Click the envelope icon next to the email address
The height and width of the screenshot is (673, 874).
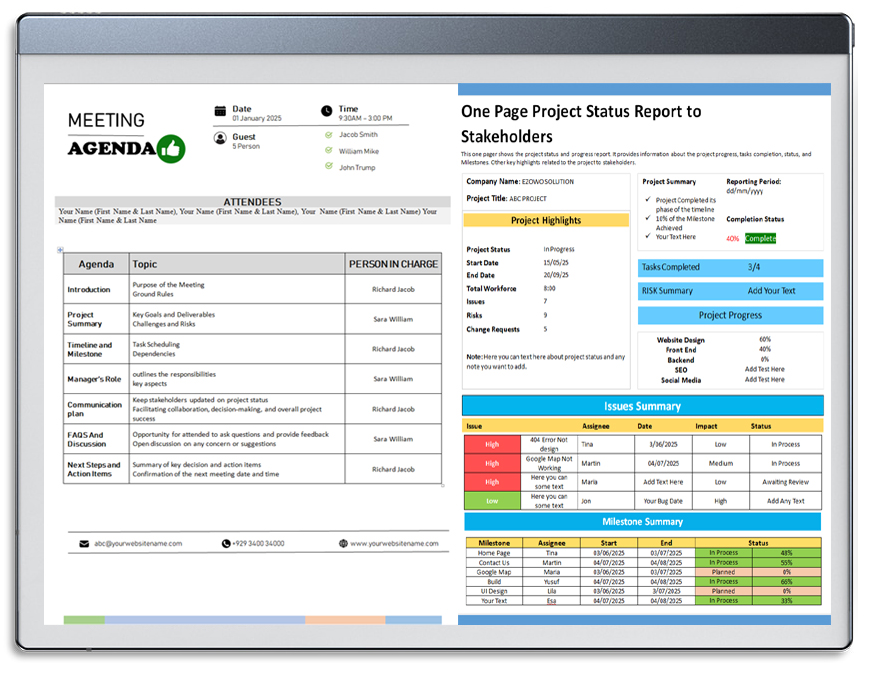[x=84, y=543]
